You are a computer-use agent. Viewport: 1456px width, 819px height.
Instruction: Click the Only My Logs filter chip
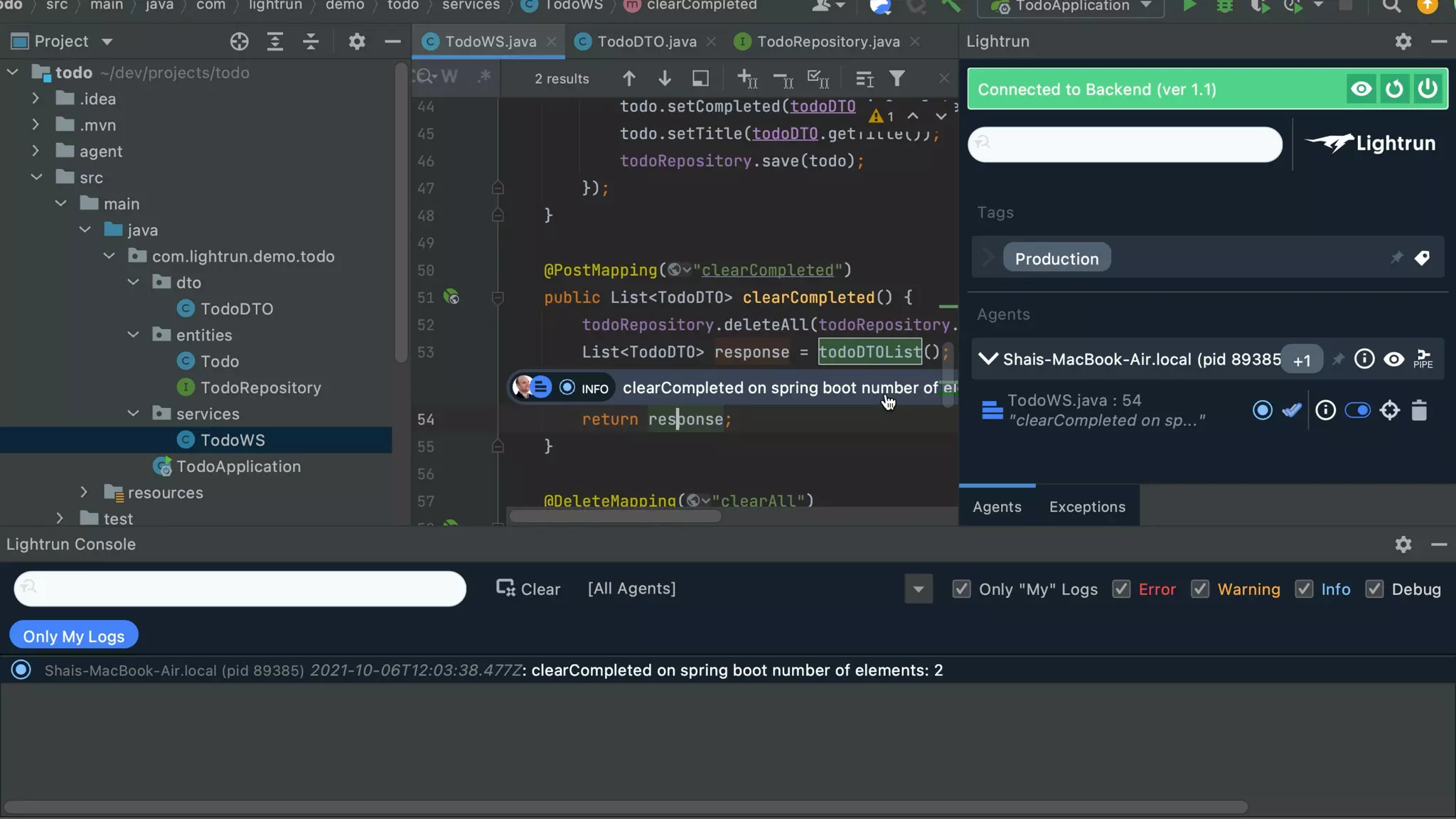click(74, 636)
